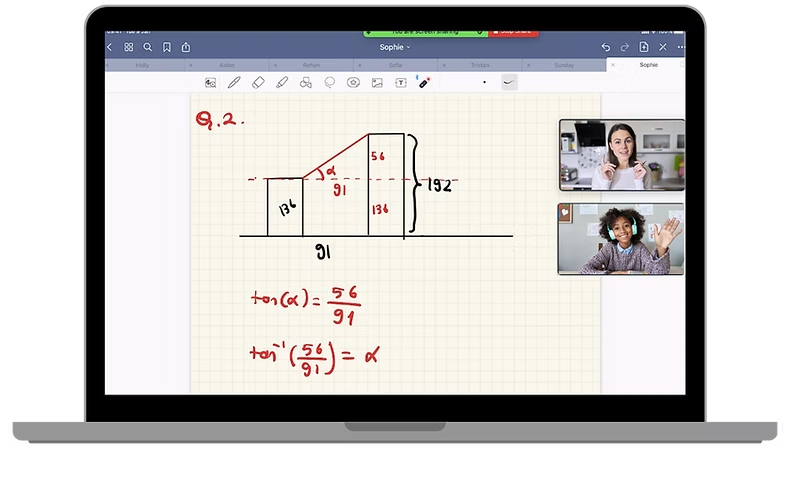This screenshot has height=503, width=790.
Task: Click the tutor's video thumbnail
Action: pos(622,155)
